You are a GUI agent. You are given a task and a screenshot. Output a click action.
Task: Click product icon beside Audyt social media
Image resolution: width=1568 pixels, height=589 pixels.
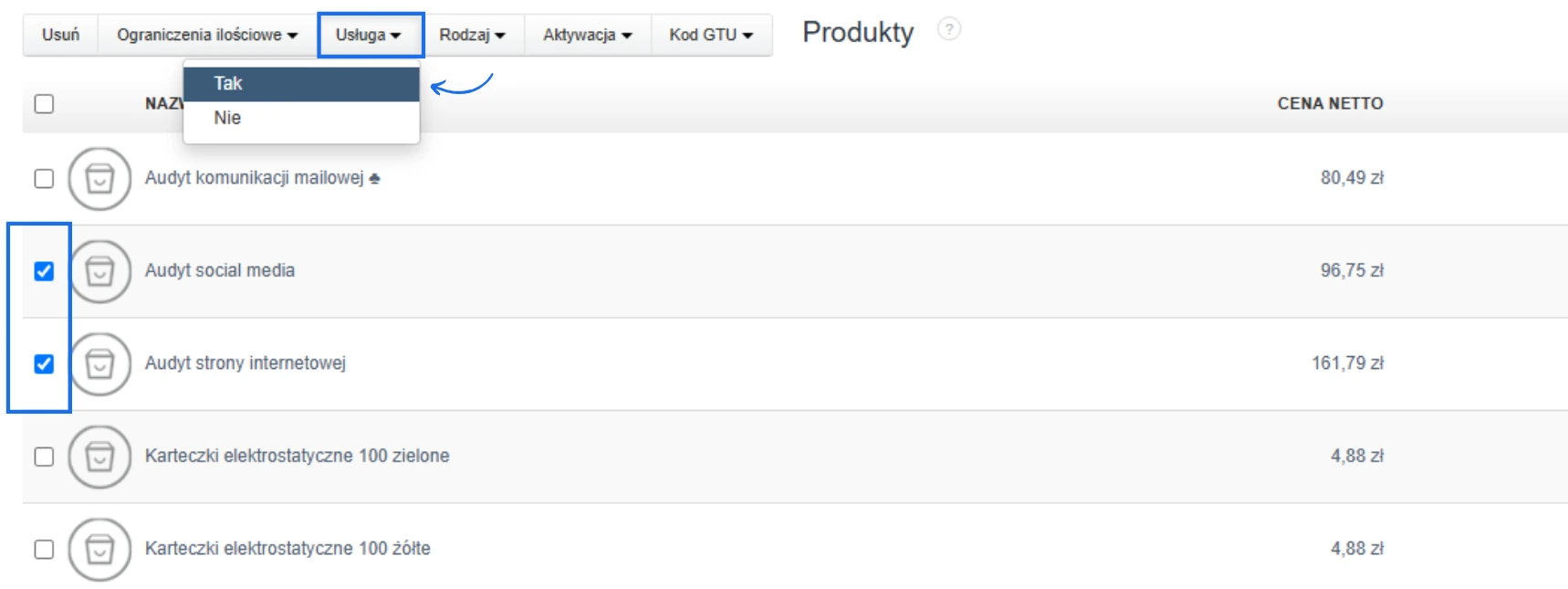click(99, 271)
